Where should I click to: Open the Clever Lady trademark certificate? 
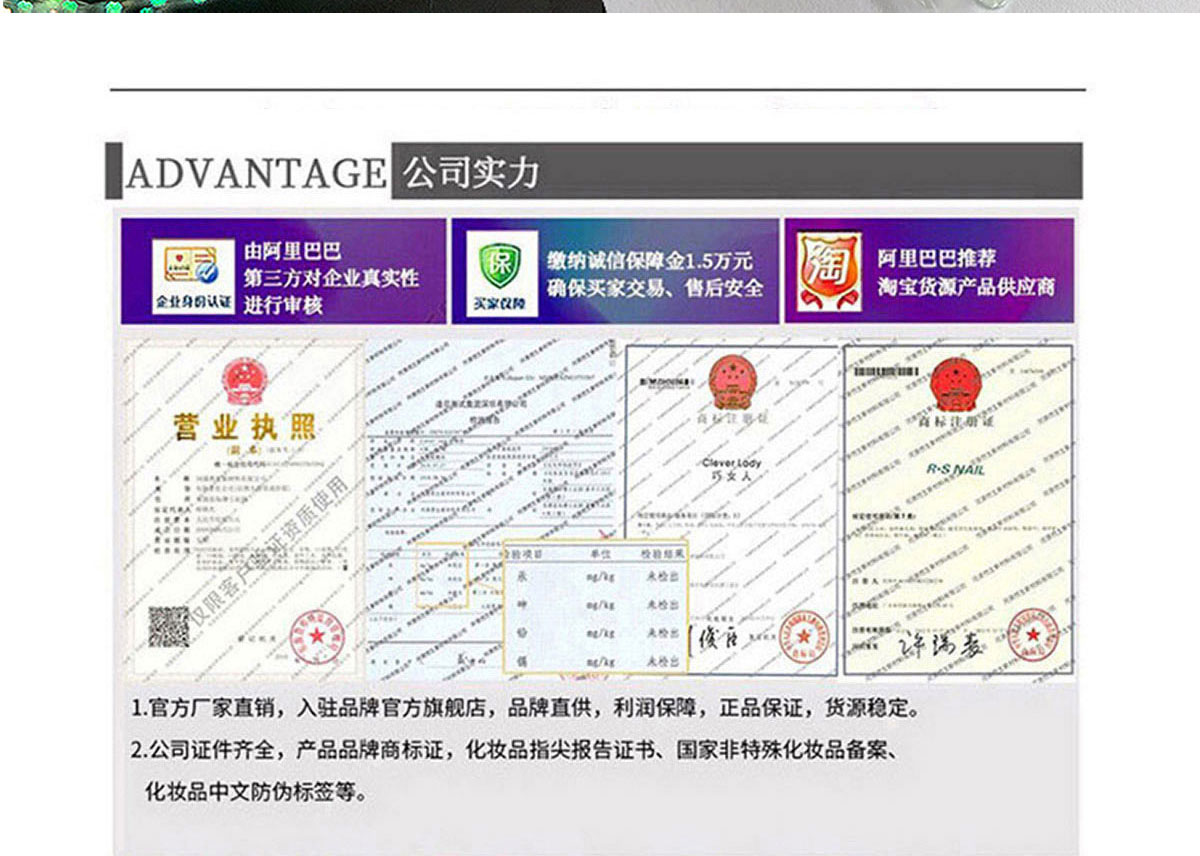pyautogui.click(x=732, y=510)
